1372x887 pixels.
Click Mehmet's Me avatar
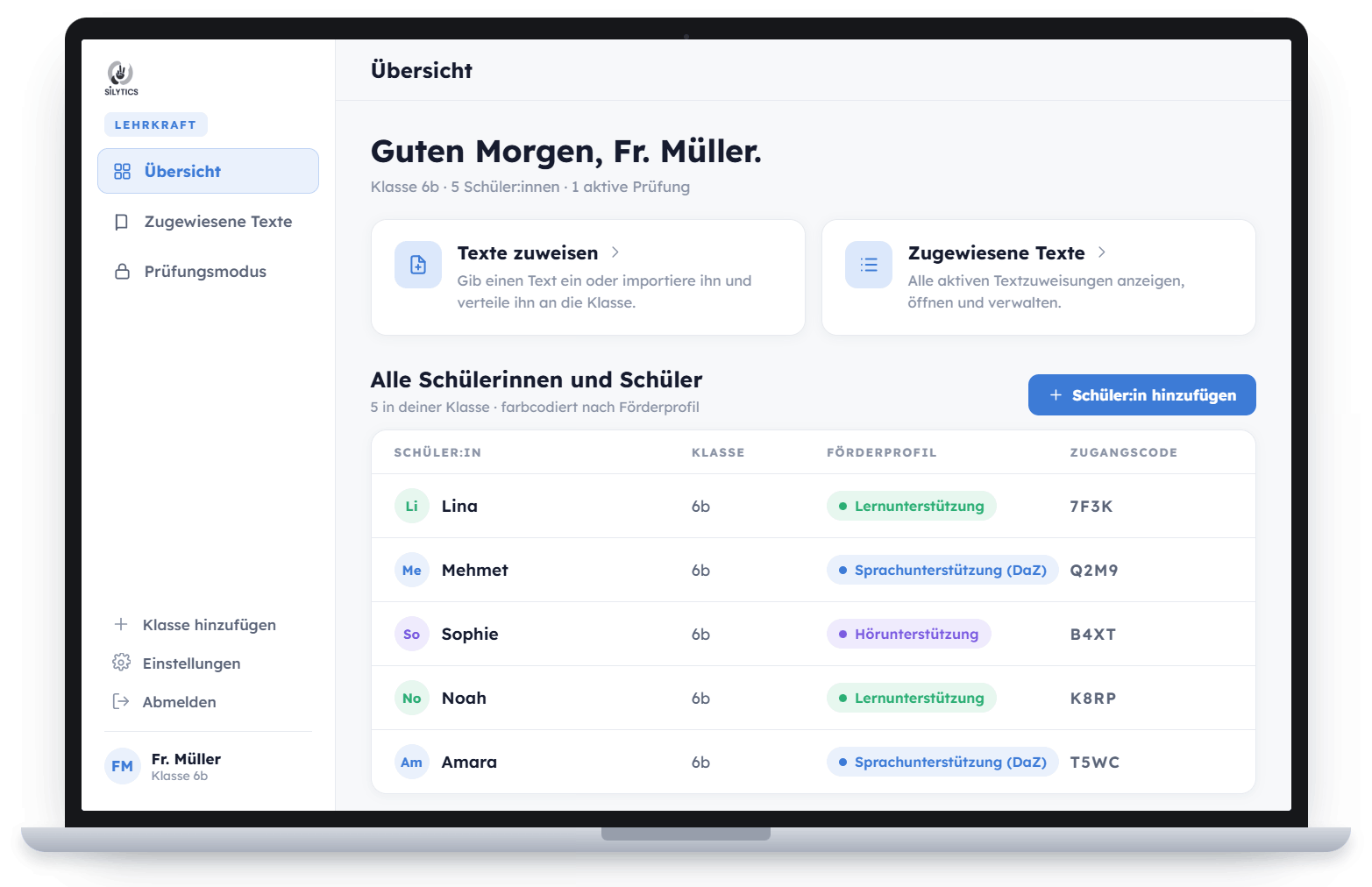point(411,570)
